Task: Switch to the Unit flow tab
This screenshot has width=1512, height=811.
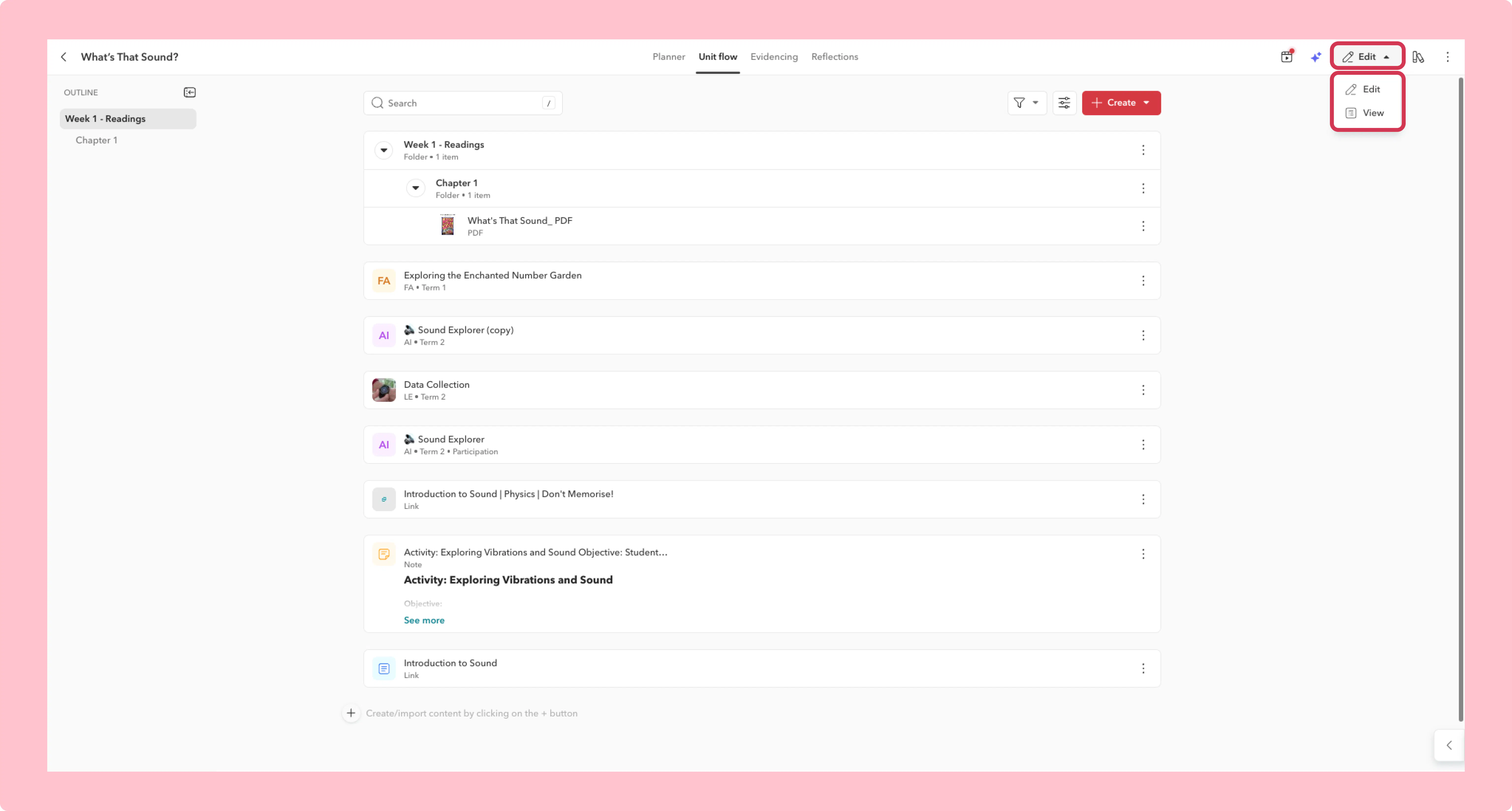Action: (x=717, y=57)
